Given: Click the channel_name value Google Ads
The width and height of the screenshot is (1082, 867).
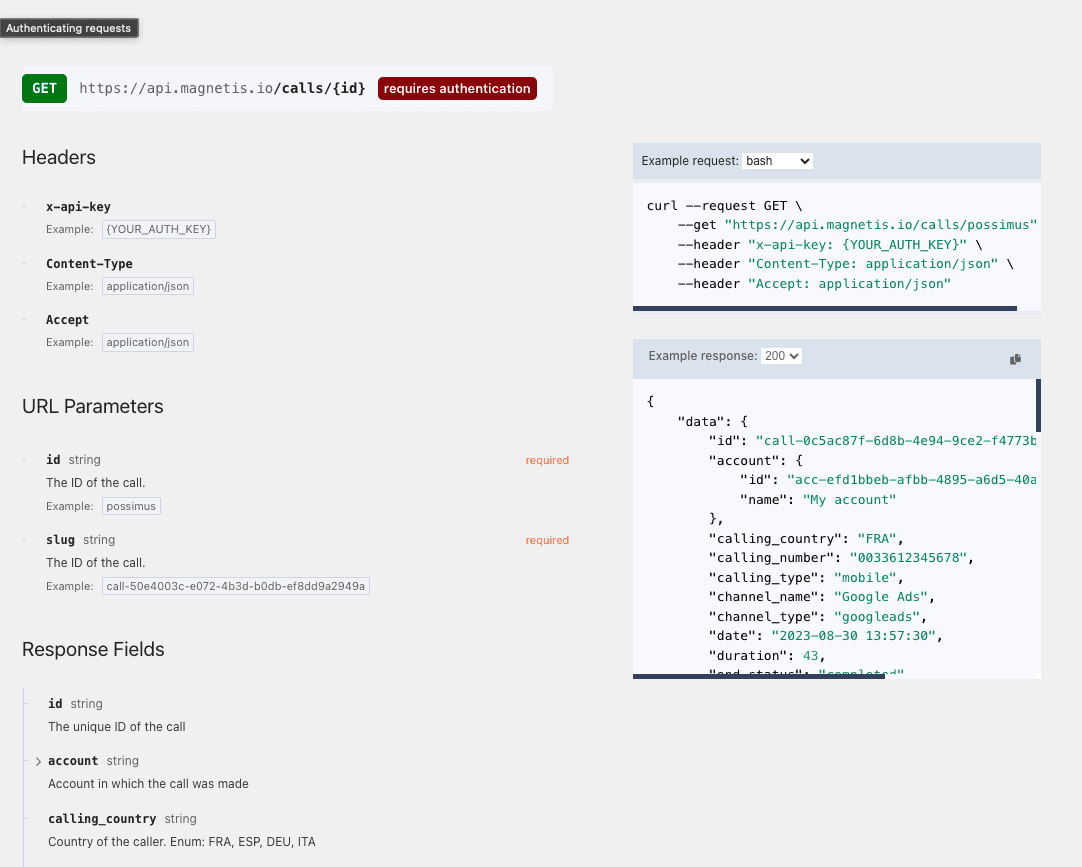Looking at the screenshot, I should pyautogui.click(x=881, y=597).
